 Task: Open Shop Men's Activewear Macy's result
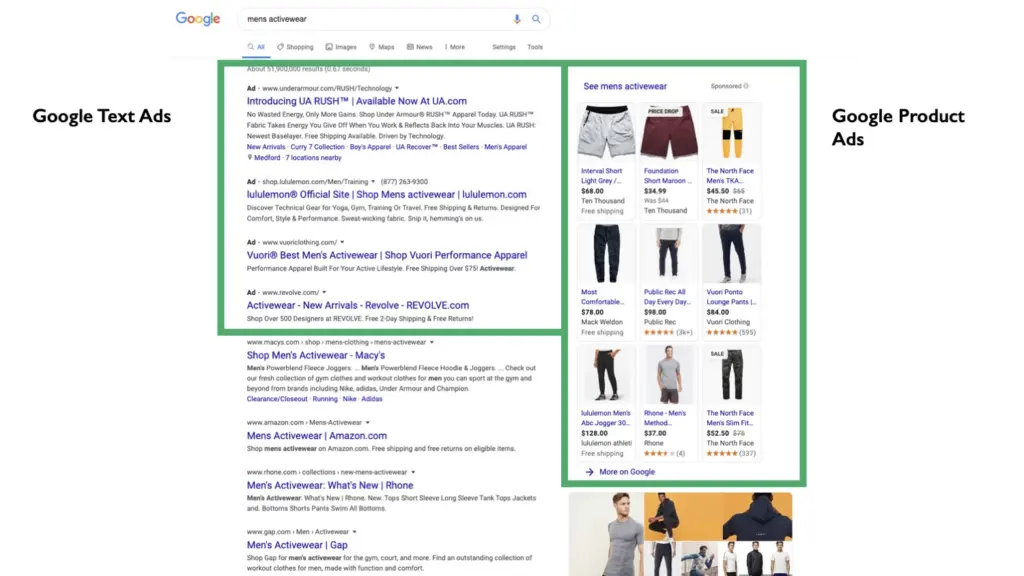[x=315, y=355]
